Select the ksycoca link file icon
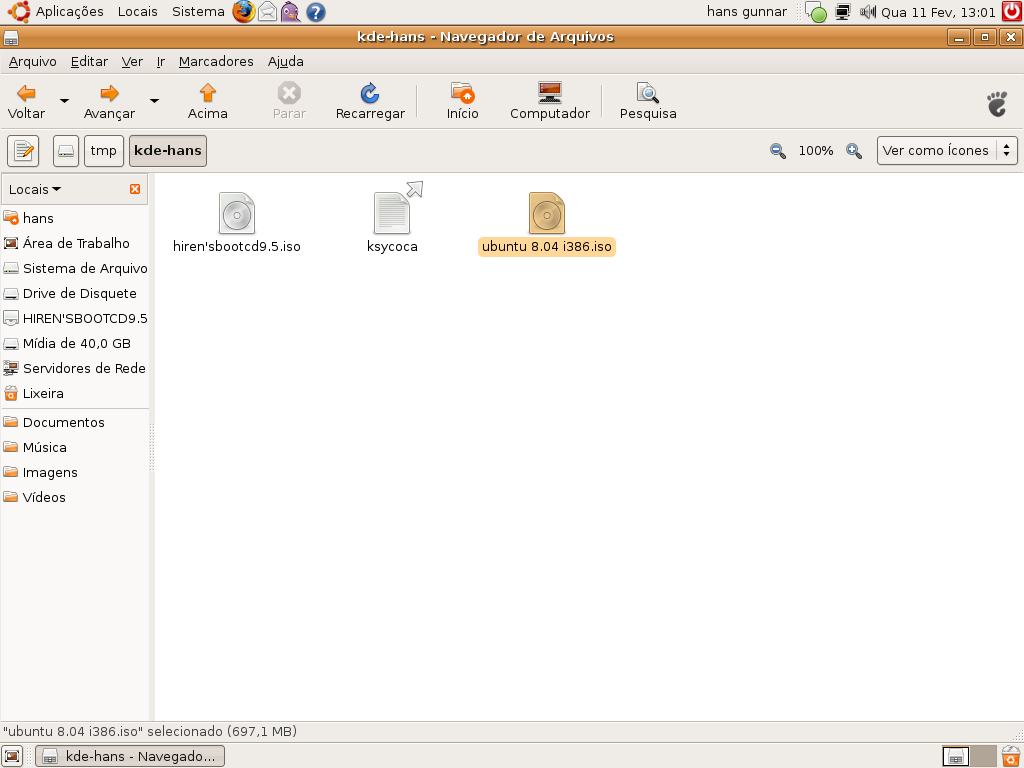This screenshot has height=768, width=1024. coord(392,213)
